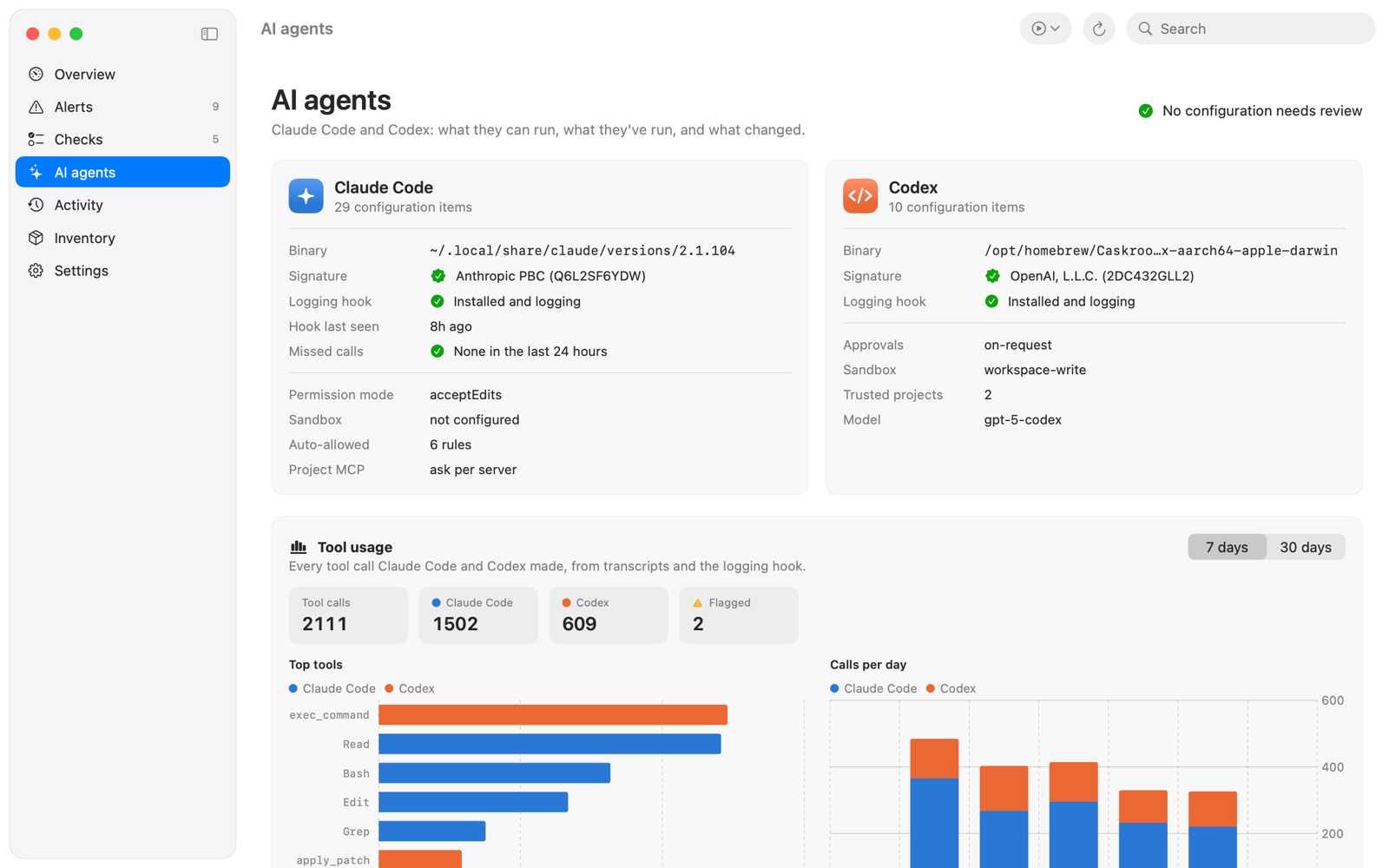The height and width of the screenshot is (868, 1389).
Task: Click the exec_command bar in Top tools
Action: [x=553, y=714]
